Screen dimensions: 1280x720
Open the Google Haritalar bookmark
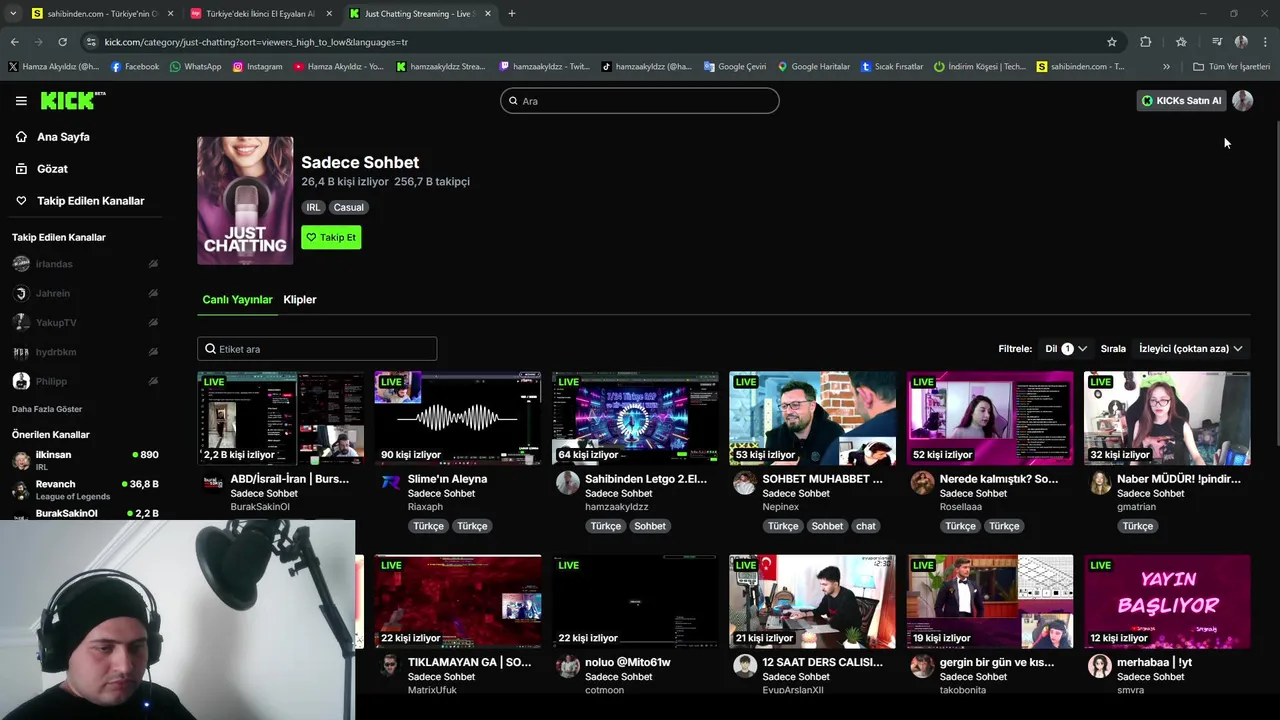pos(814,67)
